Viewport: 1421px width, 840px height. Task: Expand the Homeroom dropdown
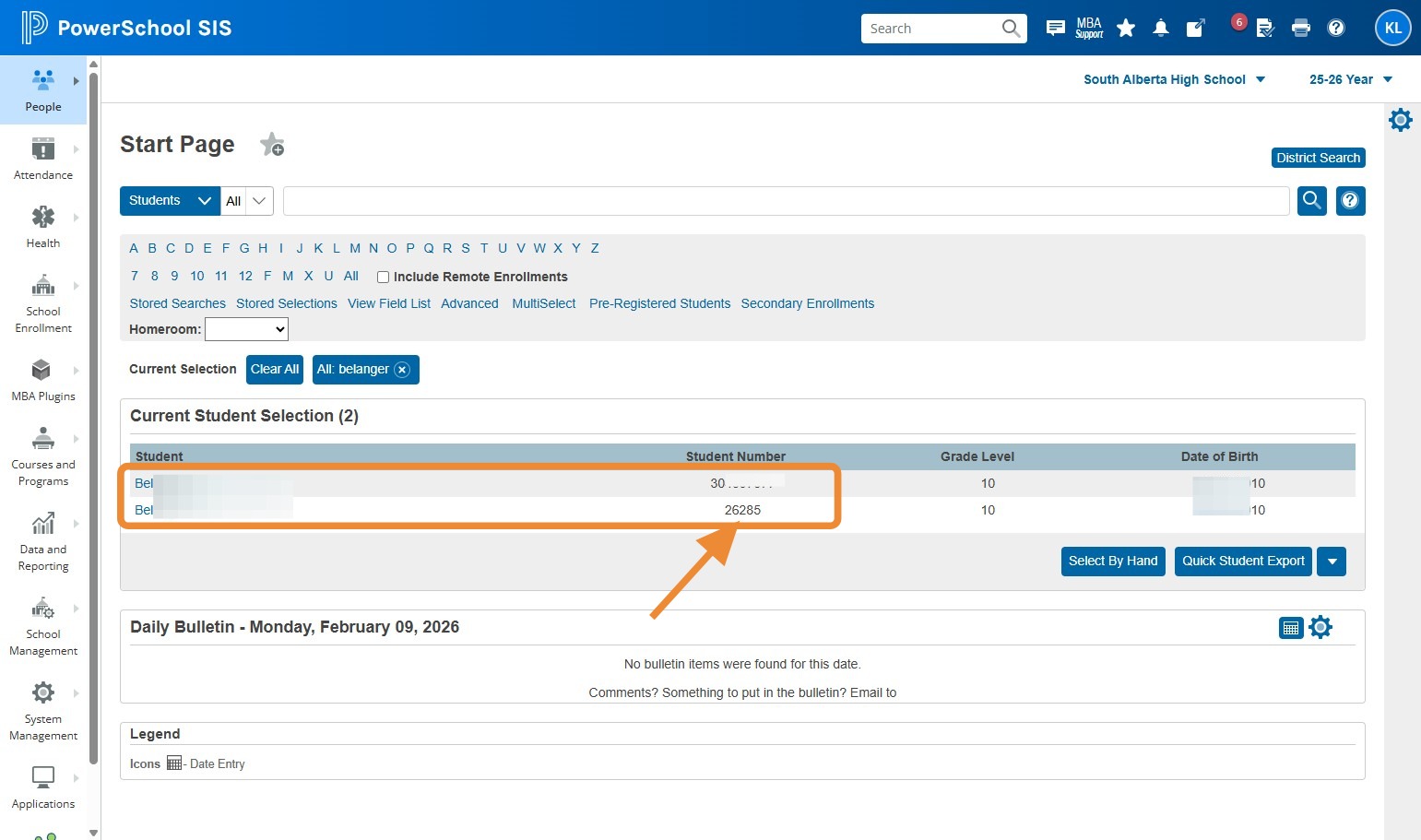pyautogui.click(x=246, y=329)
